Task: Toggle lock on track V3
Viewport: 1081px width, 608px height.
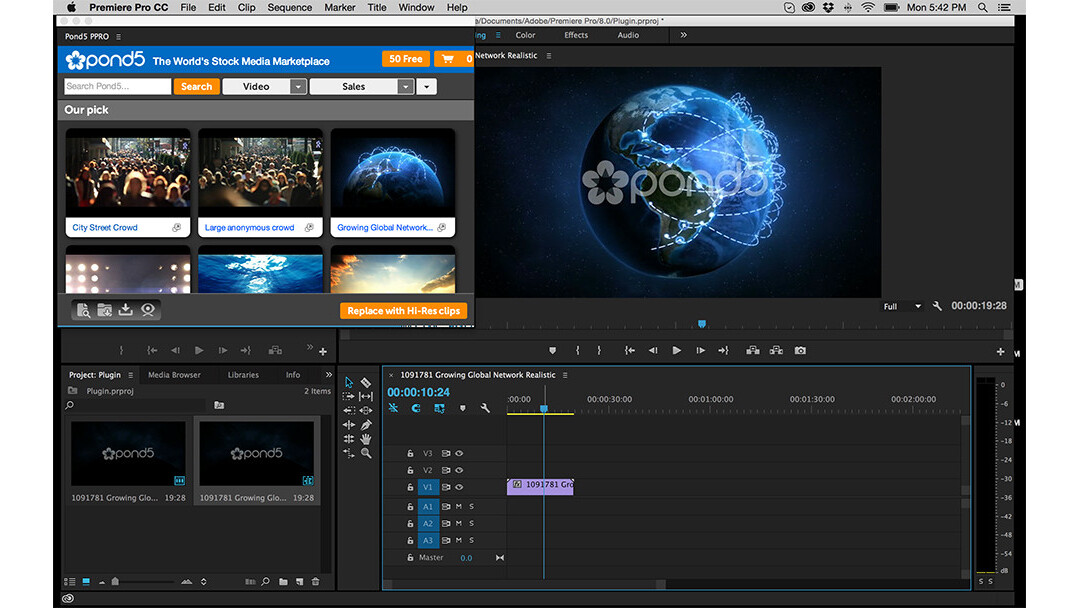Action: [x=410, y=453]
